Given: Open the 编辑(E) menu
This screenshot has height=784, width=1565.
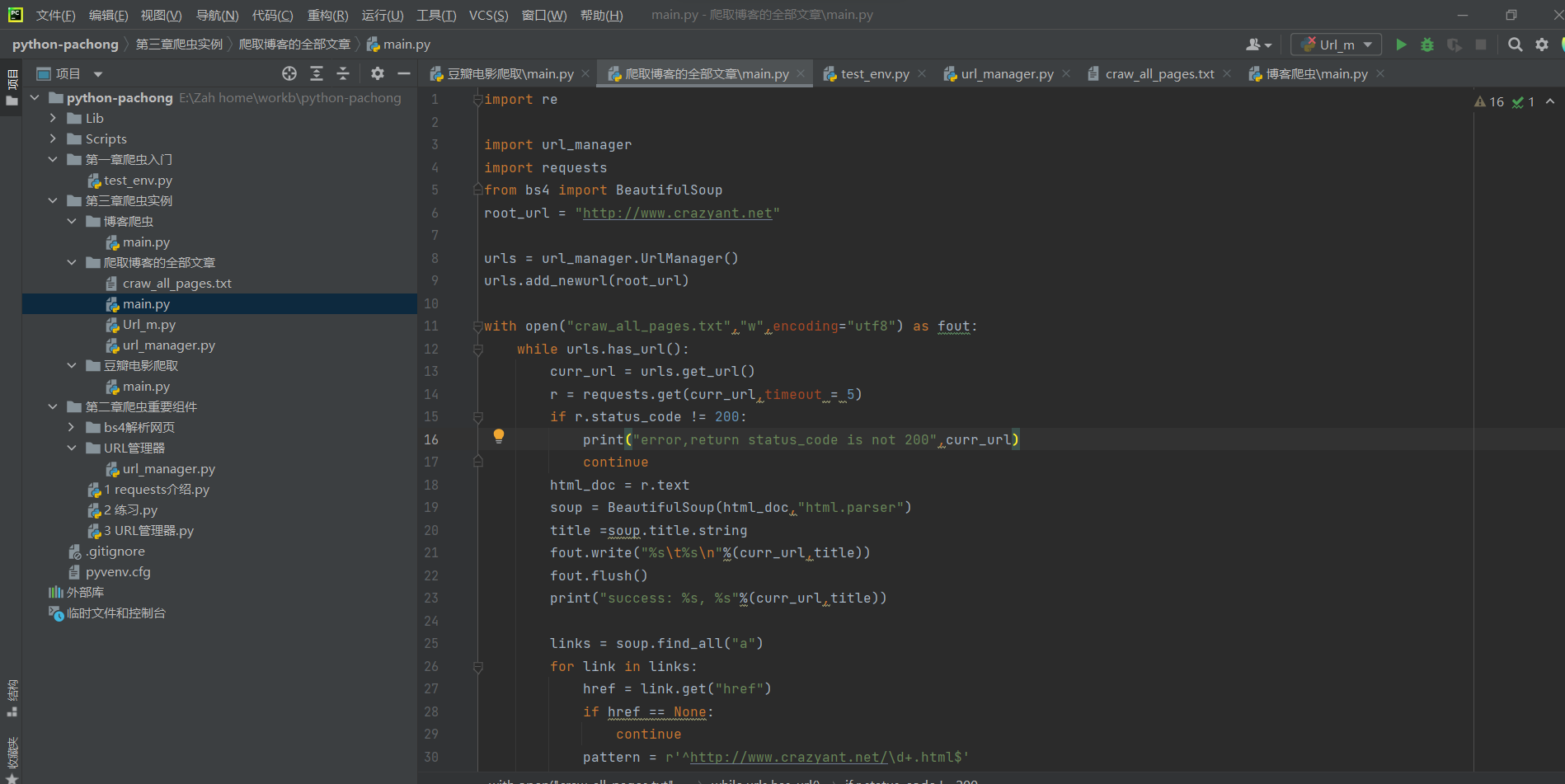Looking at the screenshot, I should click(108, 15).
